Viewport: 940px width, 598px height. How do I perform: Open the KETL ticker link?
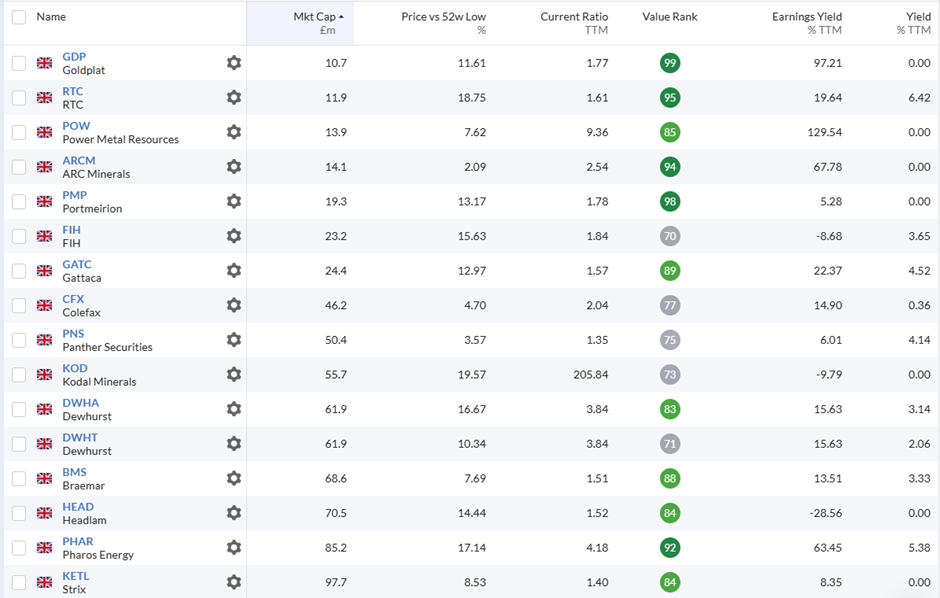click(x=76, y=576)
